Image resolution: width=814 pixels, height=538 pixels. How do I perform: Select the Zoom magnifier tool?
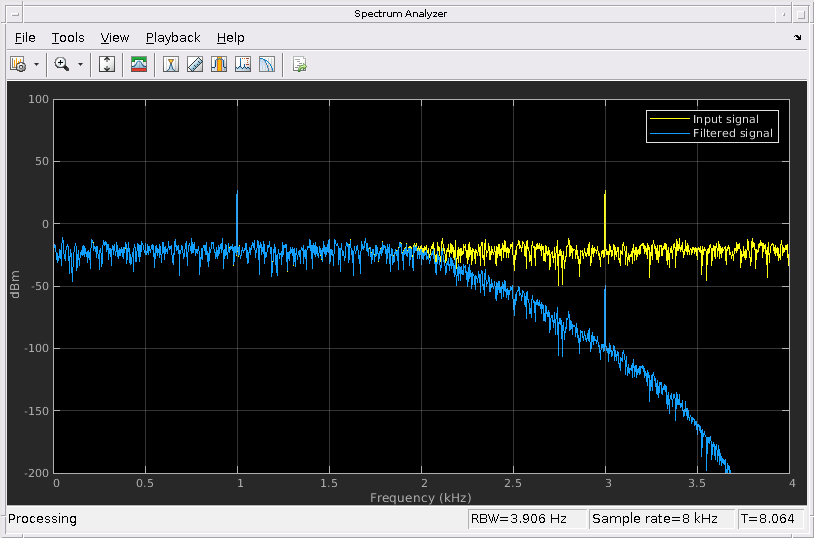(x=62, y=64)
